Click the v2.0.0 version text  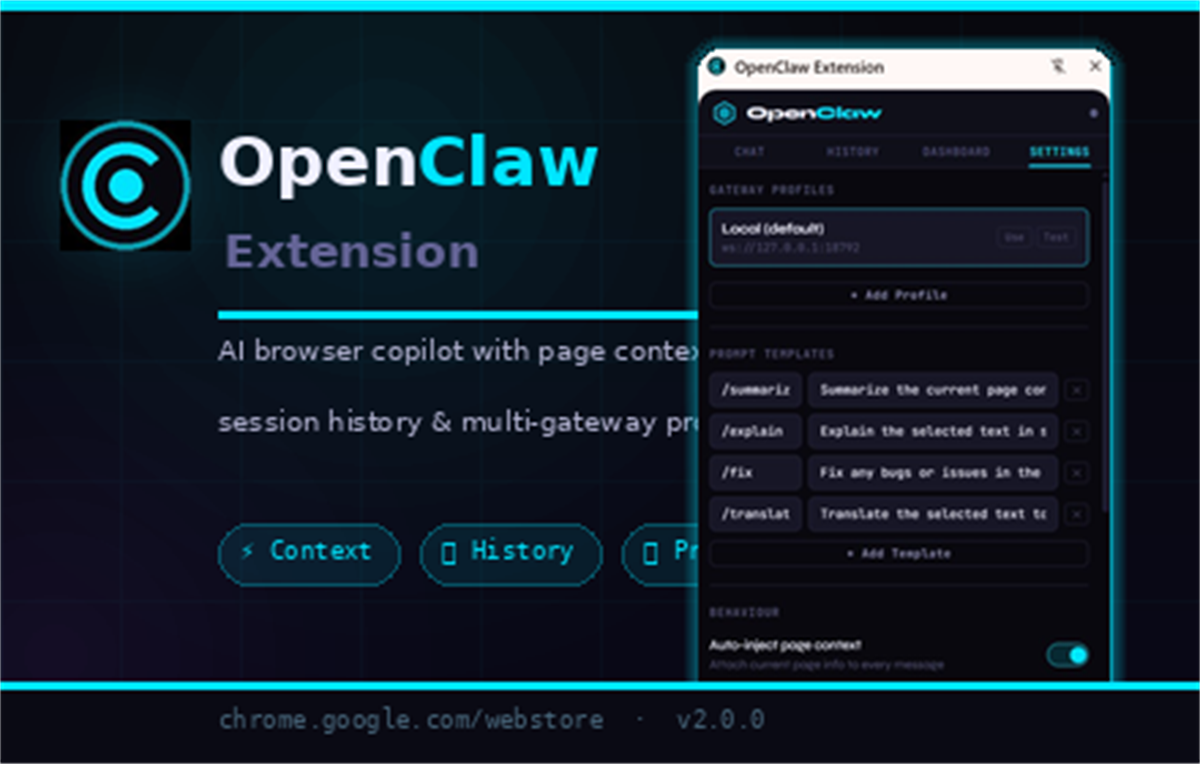720,720
